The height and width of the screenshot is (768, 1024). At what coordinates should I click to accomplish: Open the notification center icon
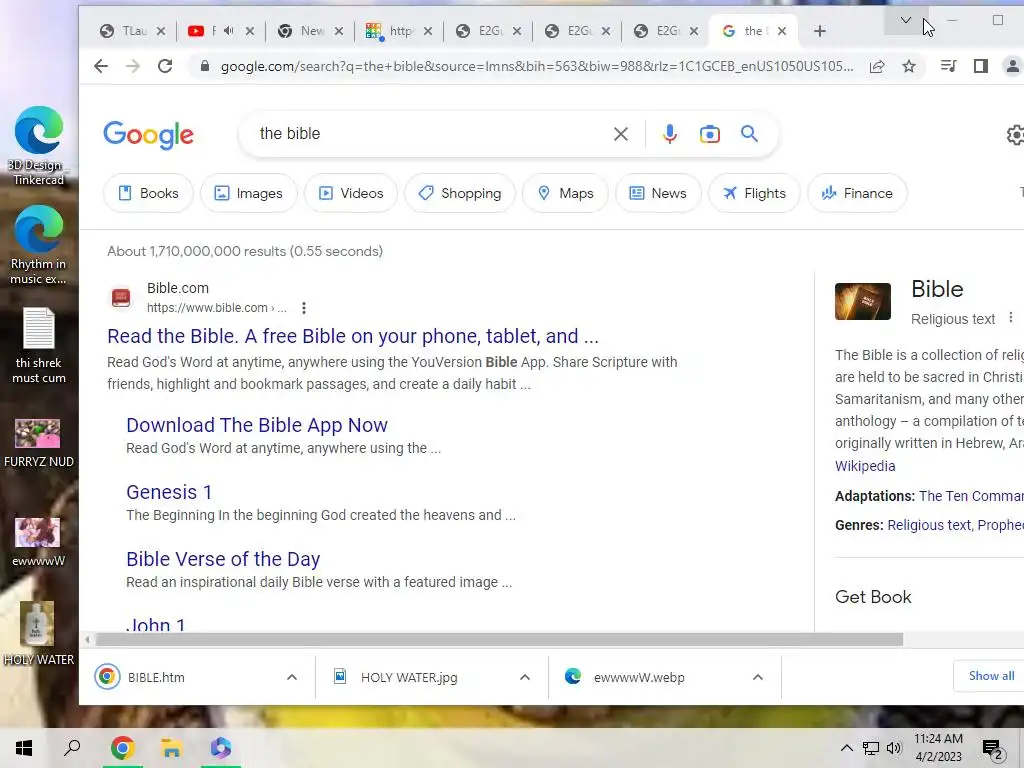pyautogui.click(x=993, y=748)
